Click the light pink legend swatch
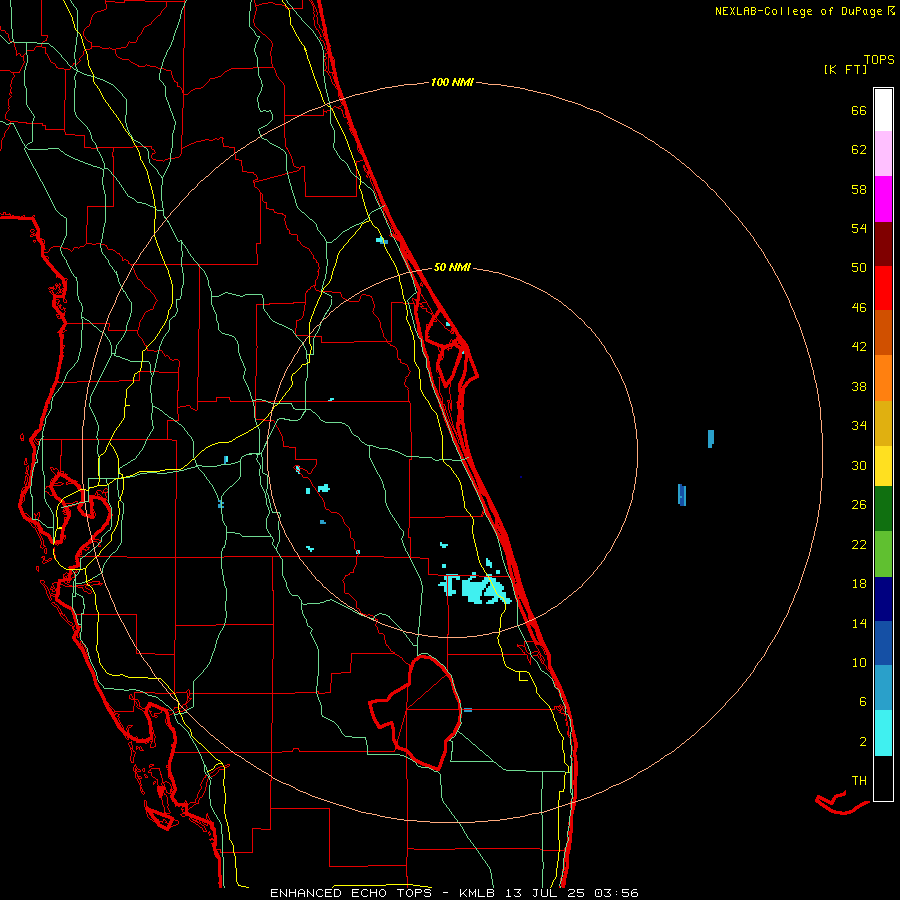The image size is (900, 900). click(883, 154)
